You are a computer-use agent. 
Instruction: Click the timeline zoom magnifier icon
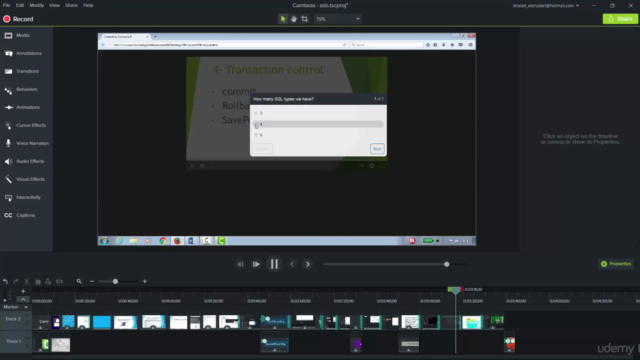(x=79, y=281)
